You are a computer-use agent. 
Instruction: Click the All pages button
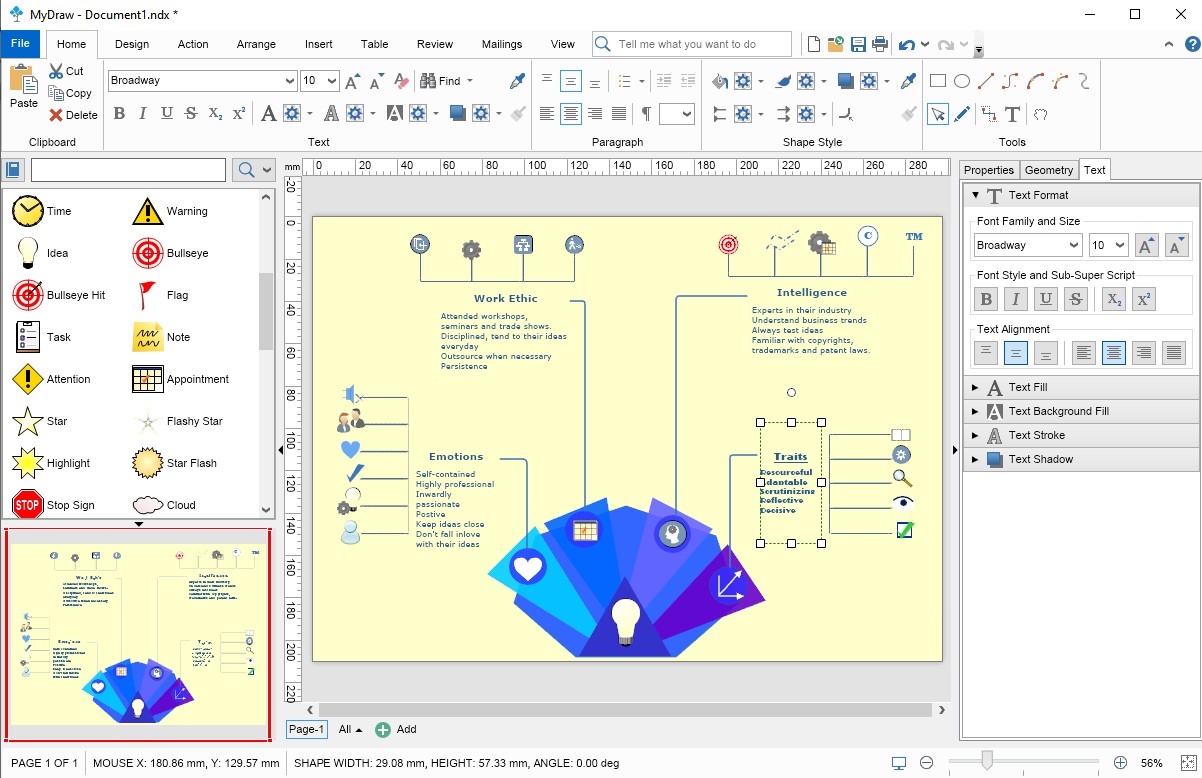[x=350, y=729]
